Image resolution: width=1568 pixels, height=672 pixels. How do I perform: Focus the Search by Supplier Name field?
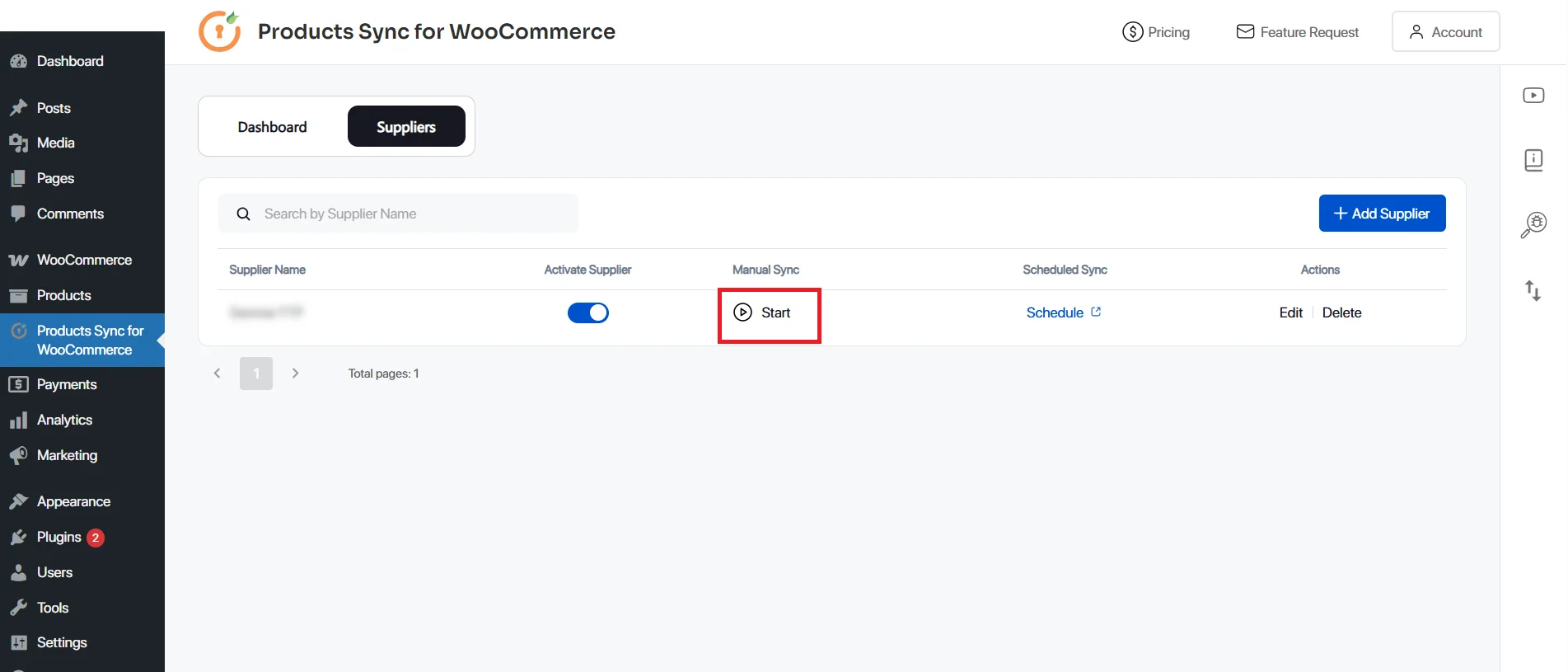tap(398, 214)
